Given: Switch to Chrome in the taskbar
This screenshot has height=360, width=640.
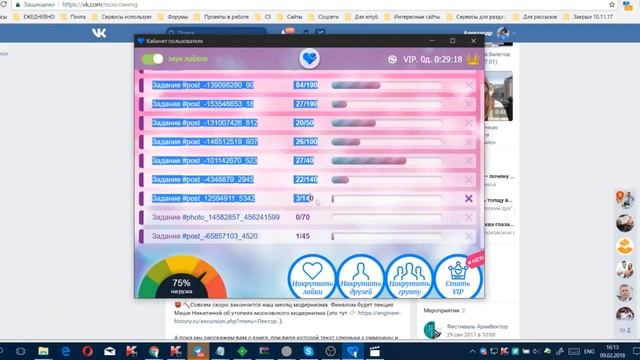Looking at the screenshot, I should pyautogui.click(x=154, y=351).
